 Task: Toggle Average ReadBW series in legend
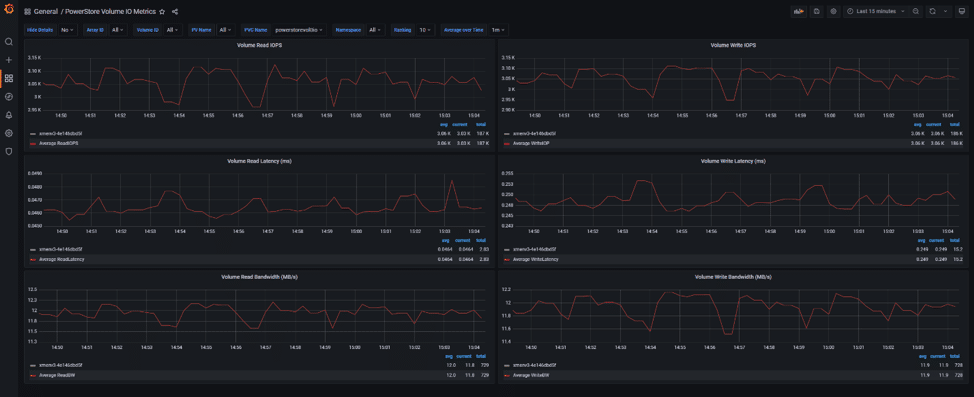(x=57, y=374)
